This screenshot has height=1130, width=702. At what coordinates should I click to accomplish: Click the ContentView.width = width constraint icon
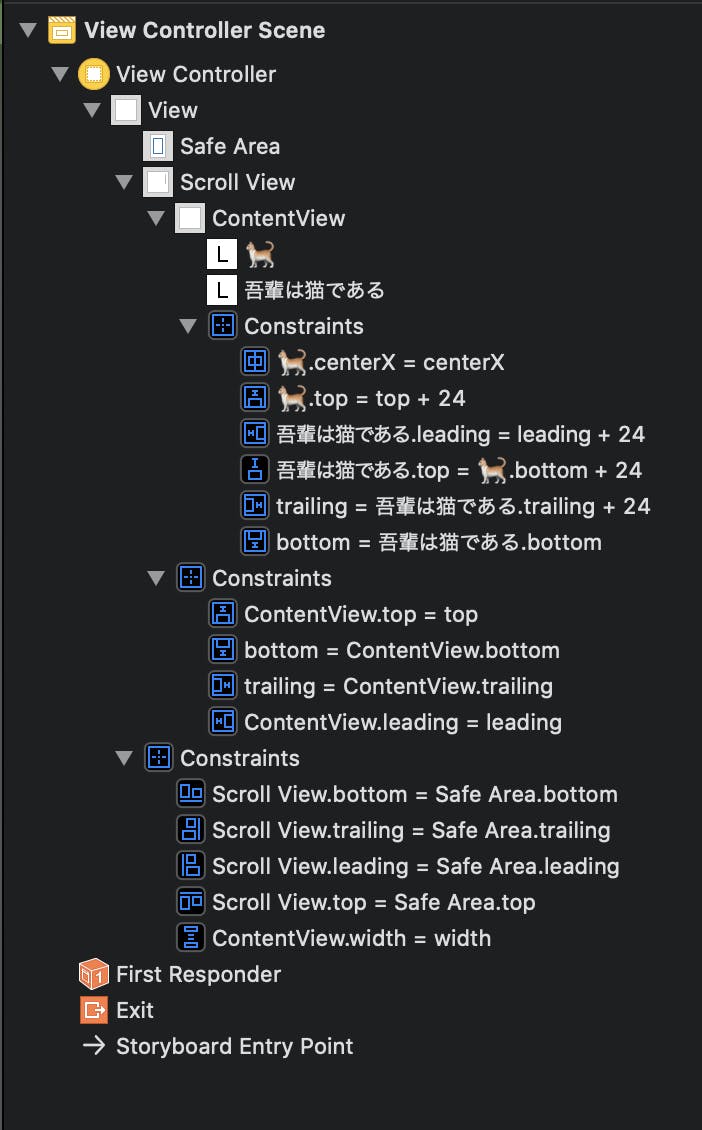[x=191, y=938]
